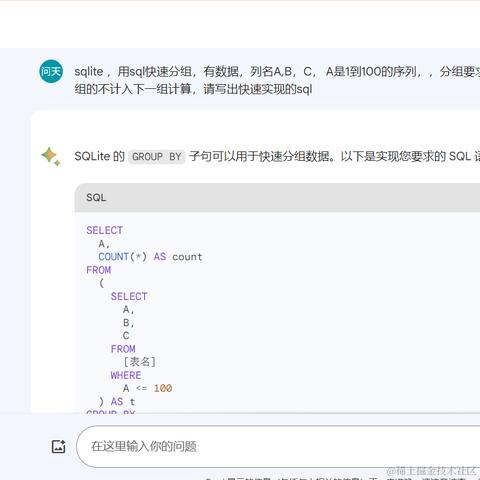Click the ) AS t line

(x=117, y=402)
